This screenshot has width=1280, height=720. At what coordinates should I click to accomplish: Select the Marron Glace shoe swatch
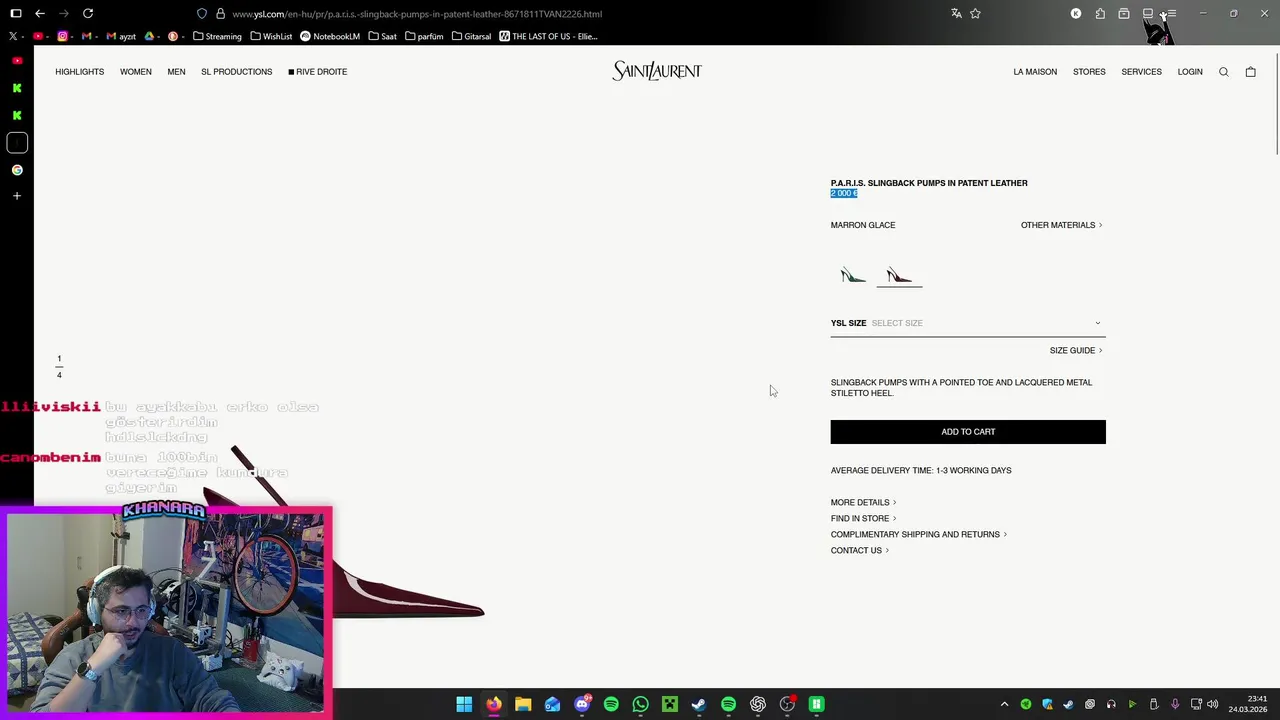[899, 275]
